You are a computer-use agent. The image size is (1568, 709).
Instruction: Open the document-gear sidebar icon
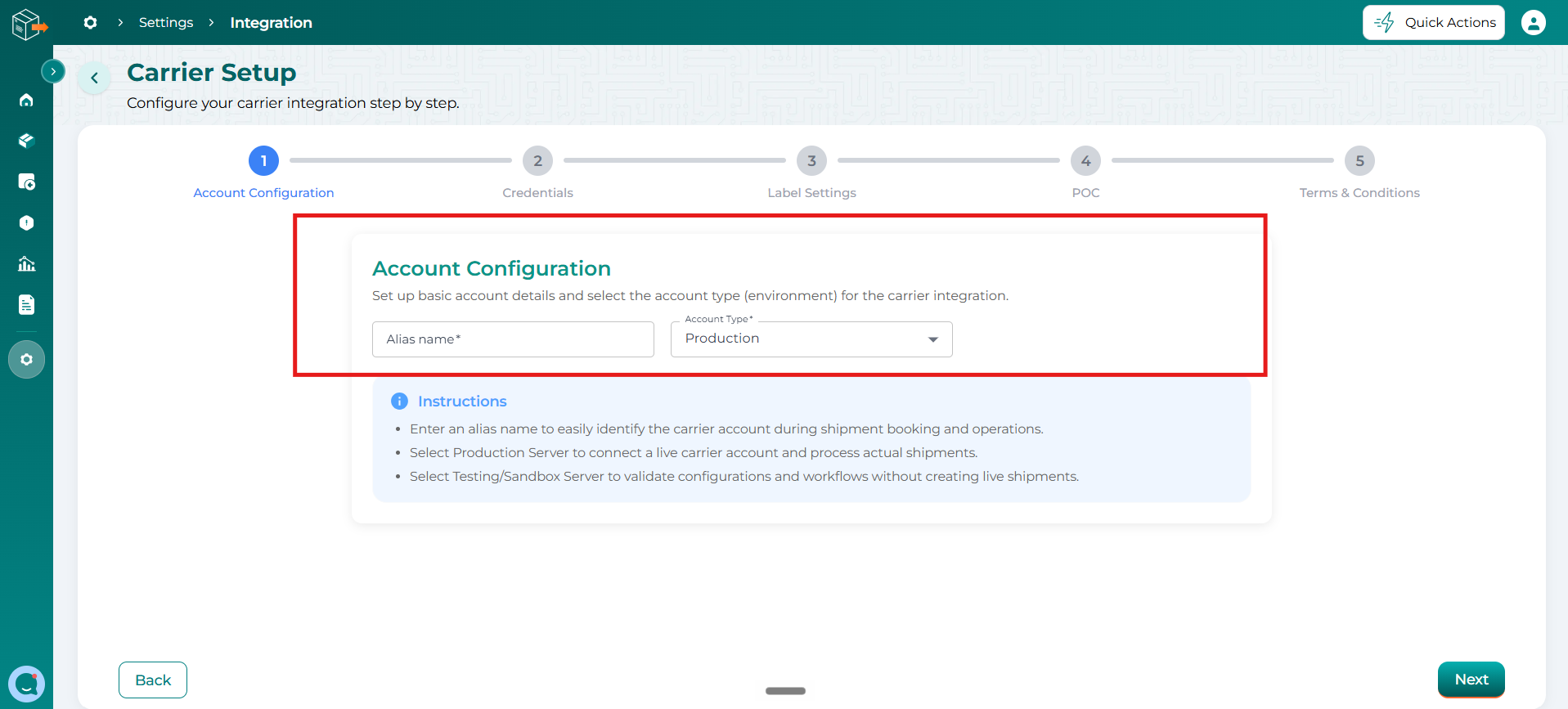(x=26, y=182)
